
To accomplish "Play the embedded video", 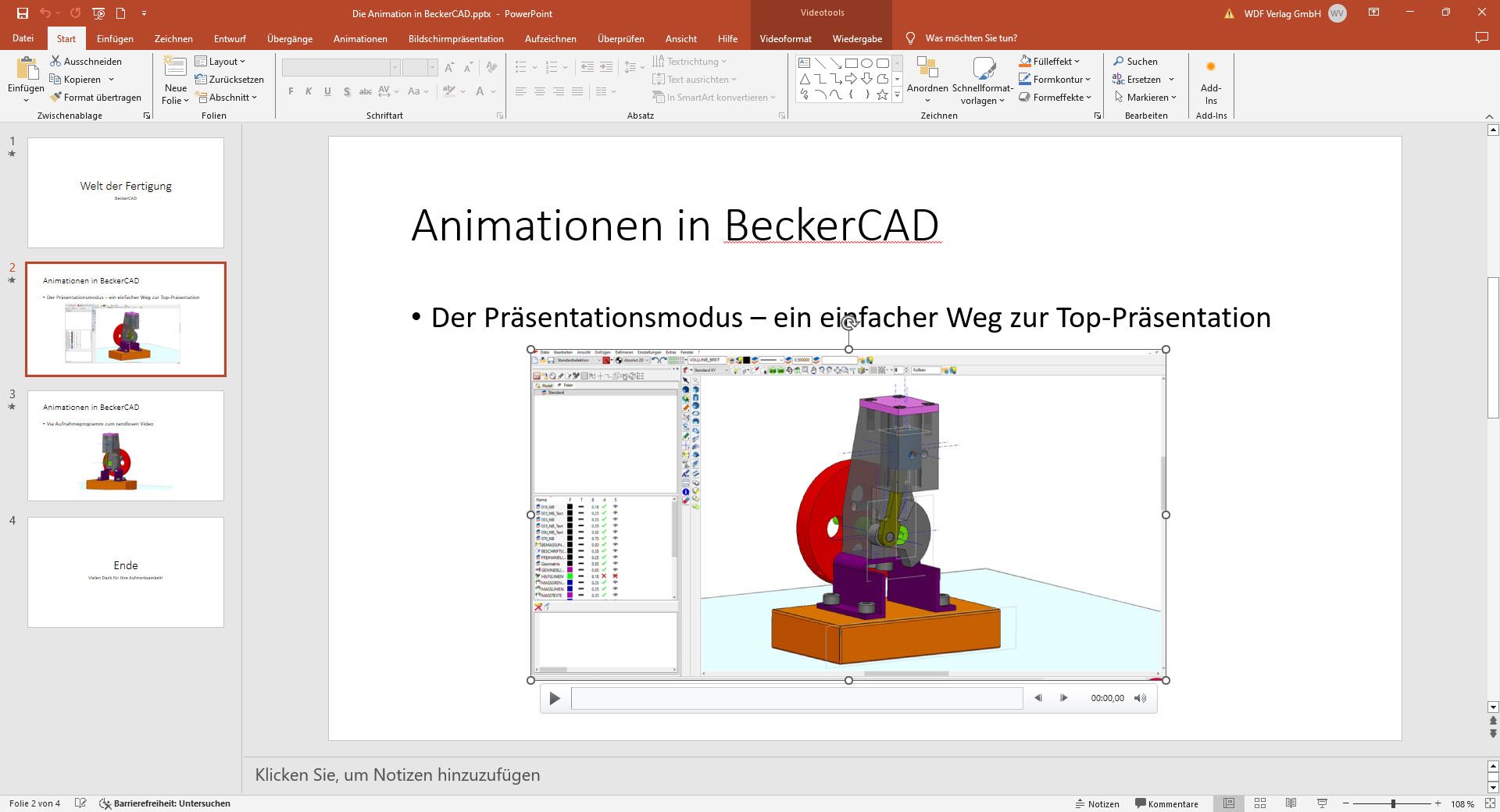I will [555, 698].
